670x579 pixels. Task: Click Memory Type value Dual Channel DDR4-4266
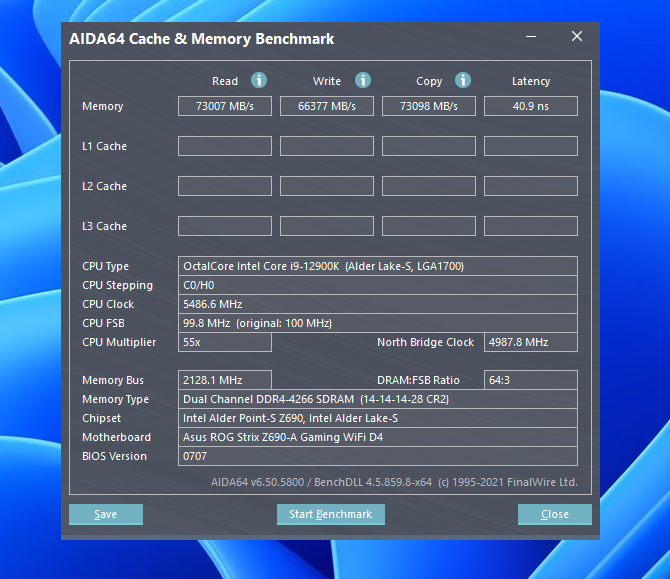(x=378, y=399)
